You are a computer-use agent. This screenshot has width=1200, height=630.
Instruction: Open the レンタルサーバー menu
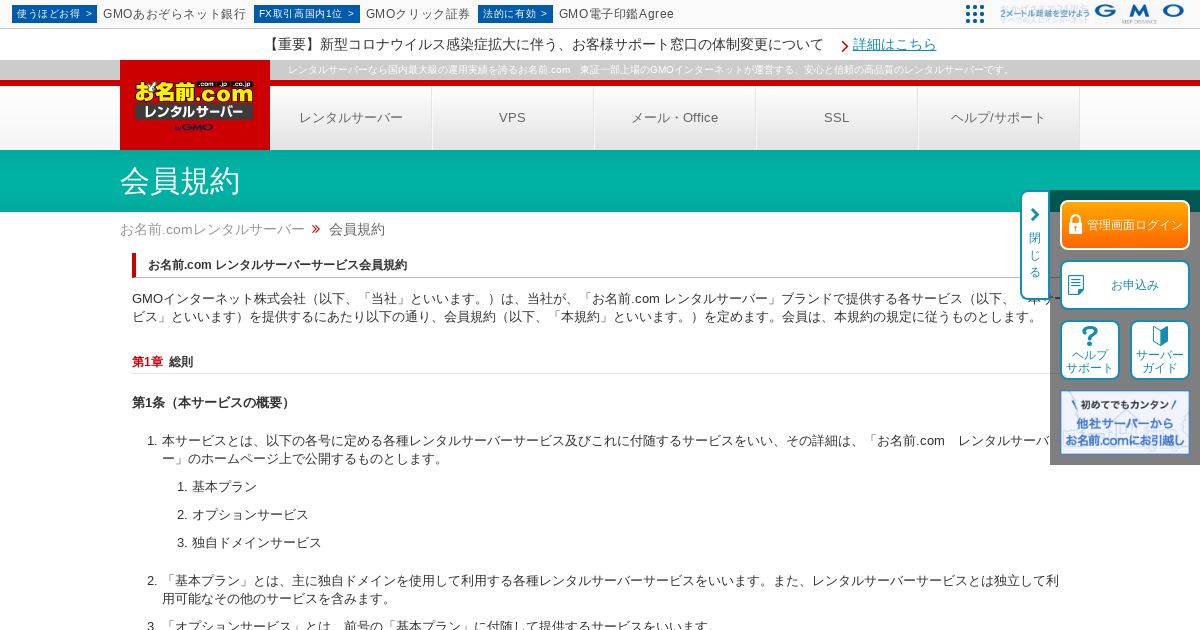[351, 118]
